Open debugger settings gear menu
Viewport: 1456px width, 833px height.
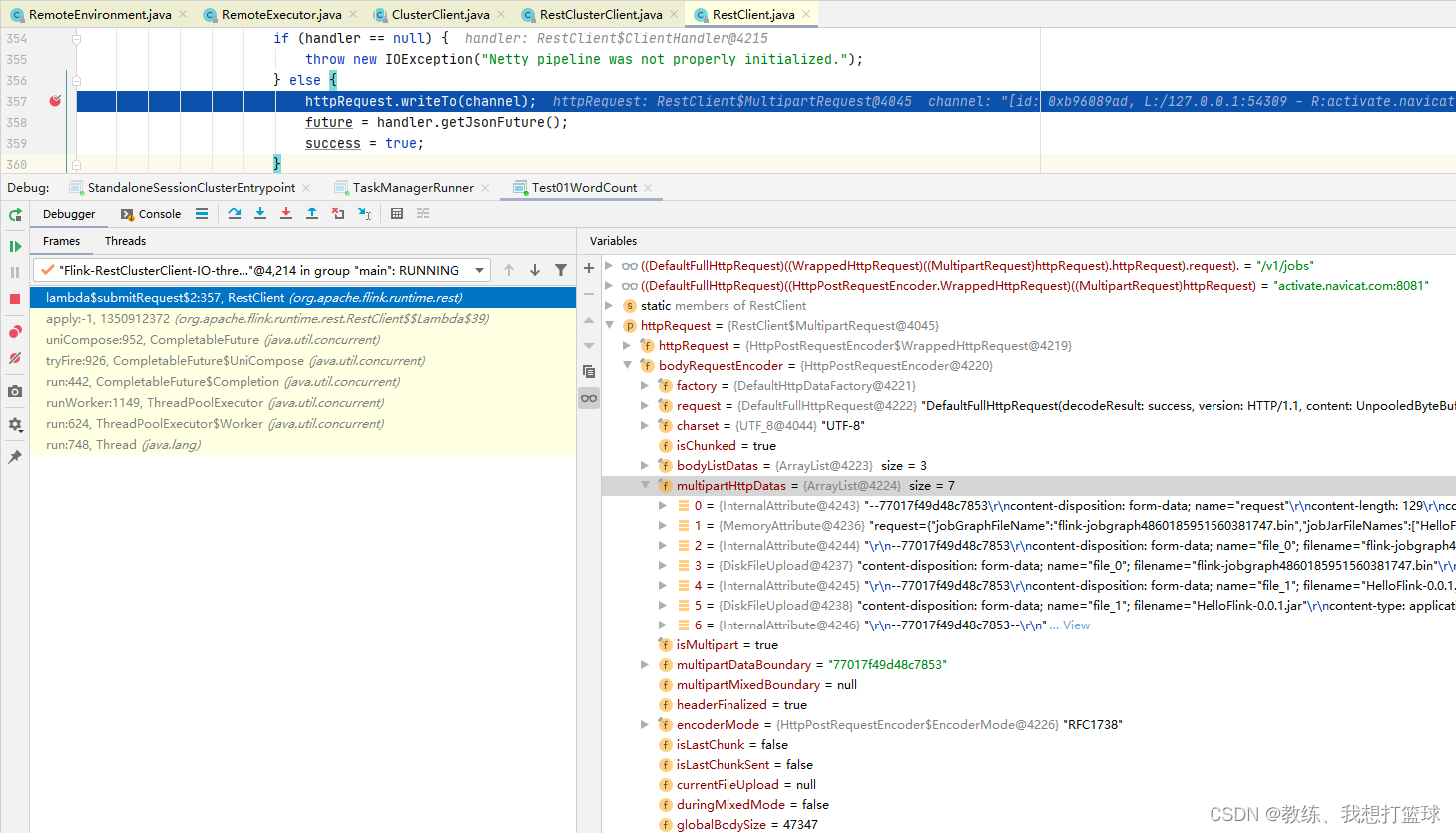(15, 424)
